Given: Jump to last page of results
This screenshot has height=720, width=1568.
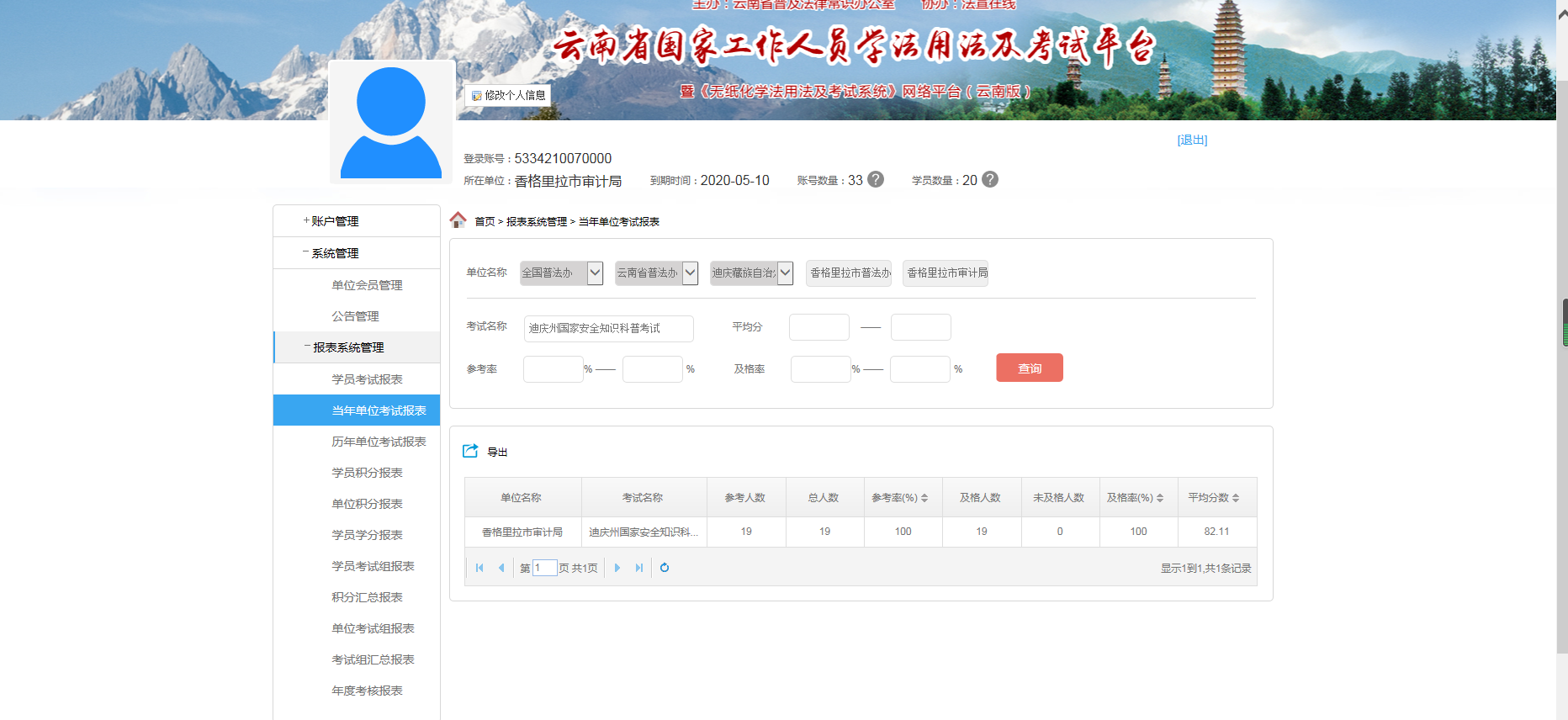Looking at the screenshot, I should coord(639,568).
